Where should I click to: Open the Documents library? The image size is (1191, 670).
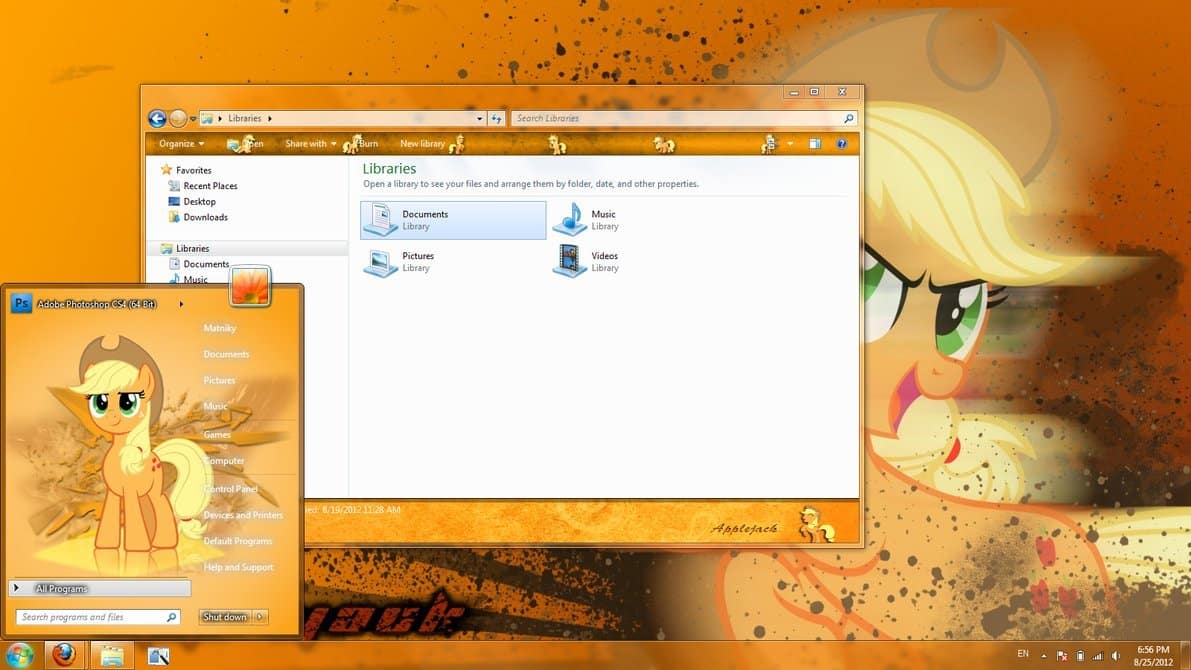click(x=425, y=219)
